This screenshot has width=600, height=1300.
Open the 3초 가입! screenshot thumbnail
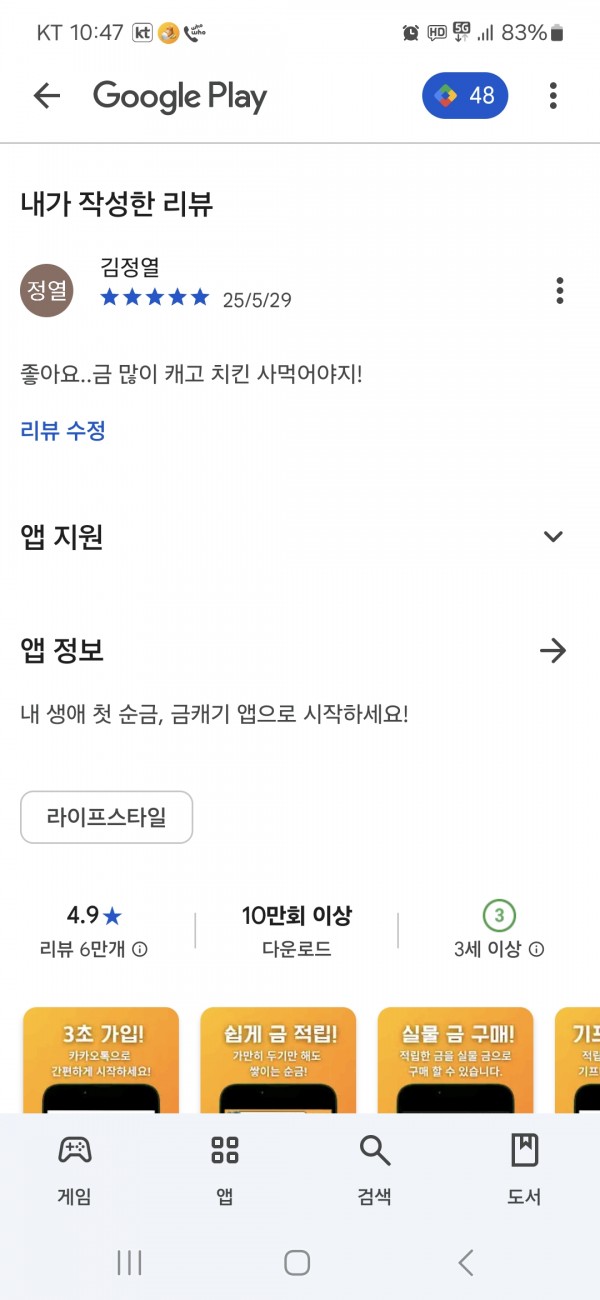pos(100,1060)
